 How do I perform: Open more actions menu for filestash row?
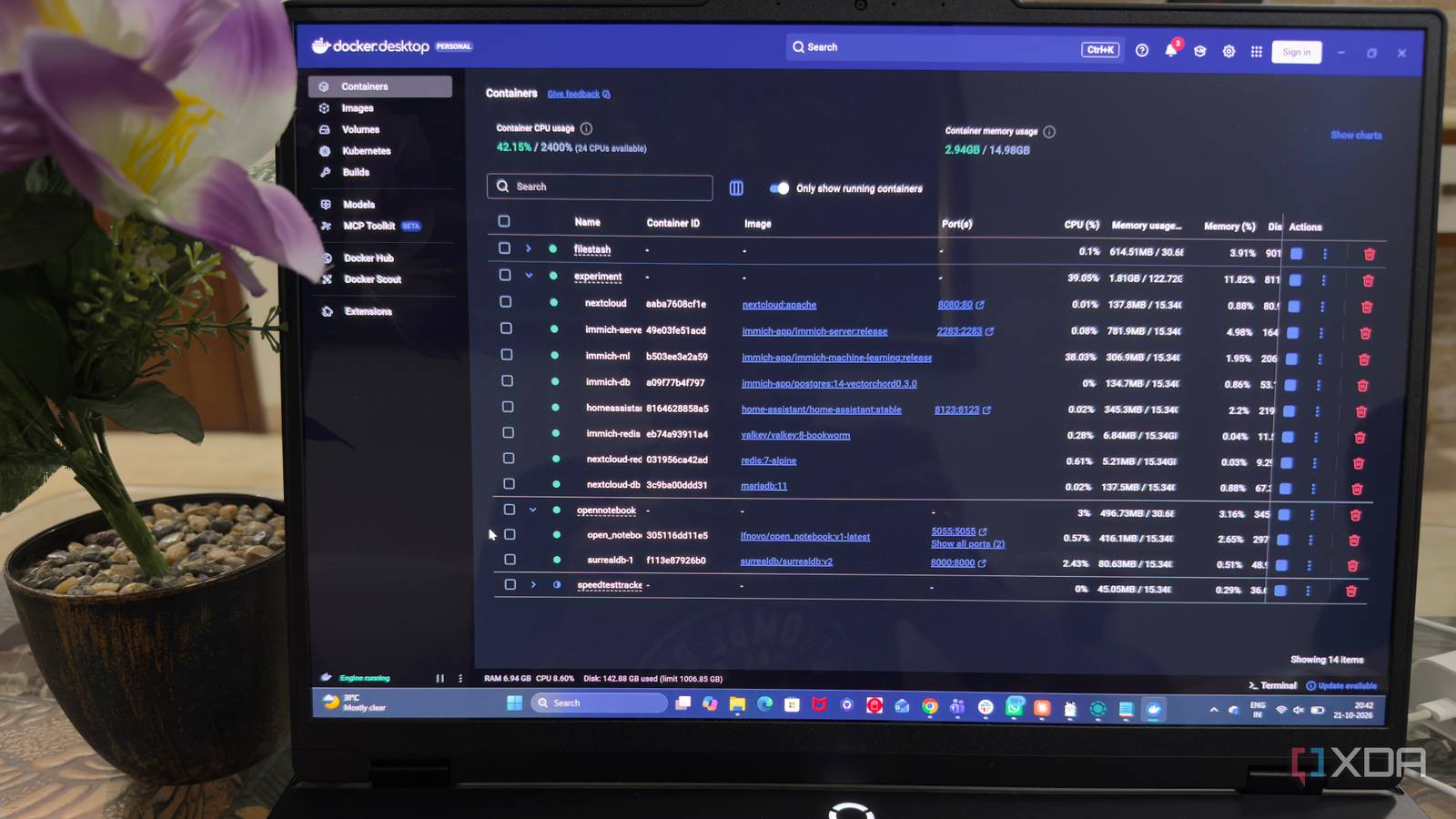tap(1325, 254)
